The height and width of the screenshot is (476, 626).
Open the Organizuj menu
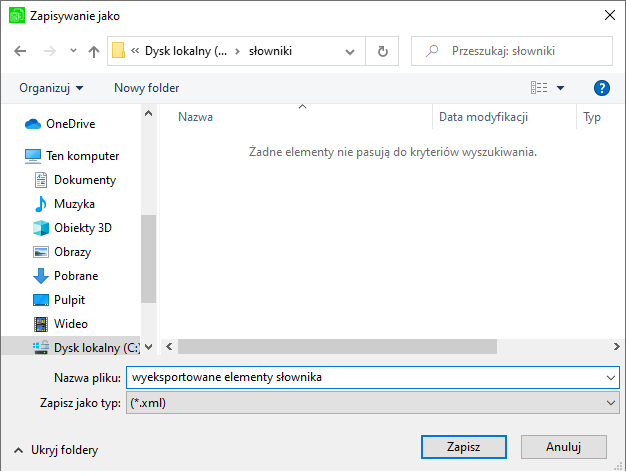click(51, 88)
